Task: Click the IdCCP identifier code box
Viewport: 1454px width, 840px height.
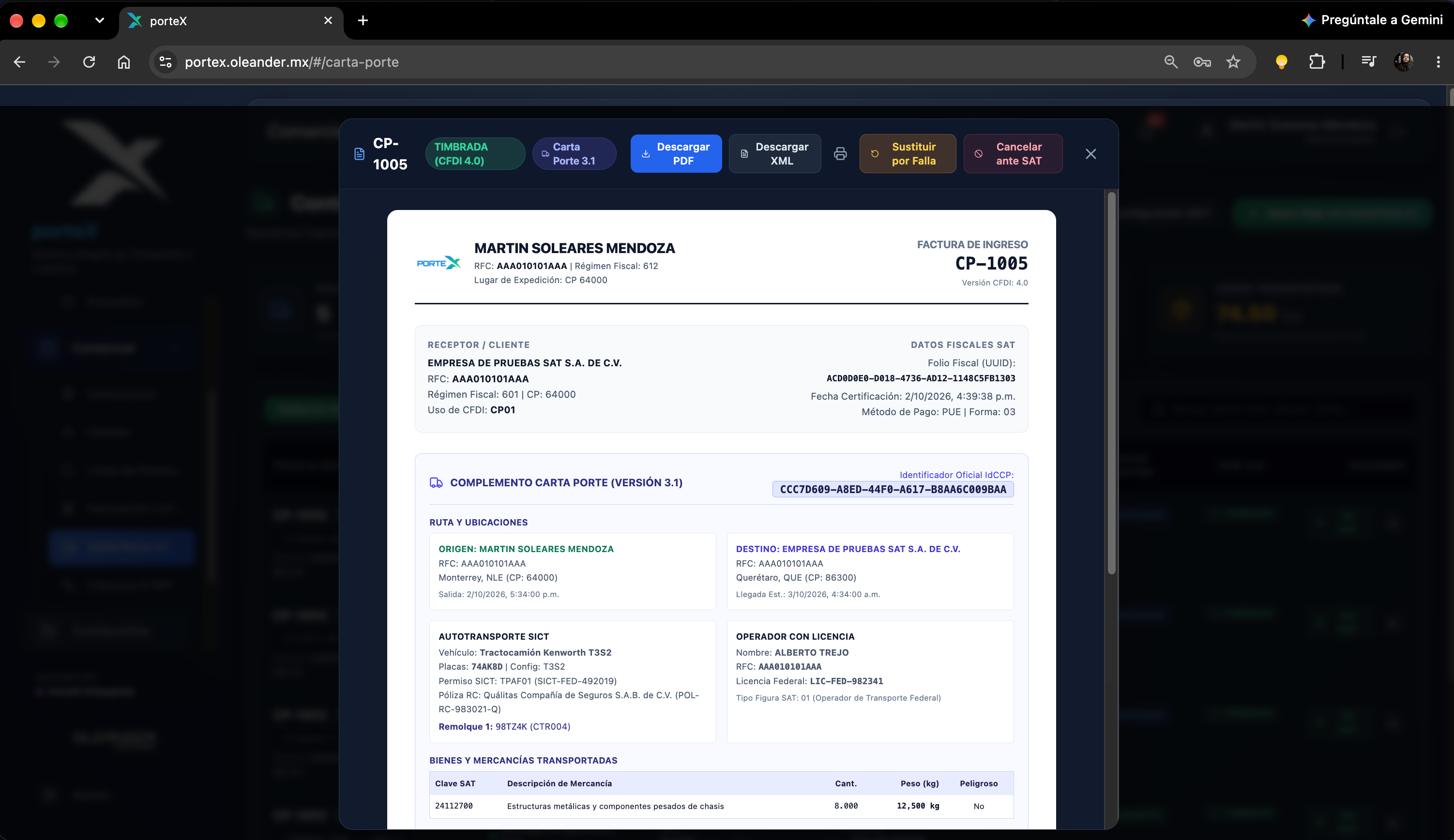Action: tap(893, 489)
